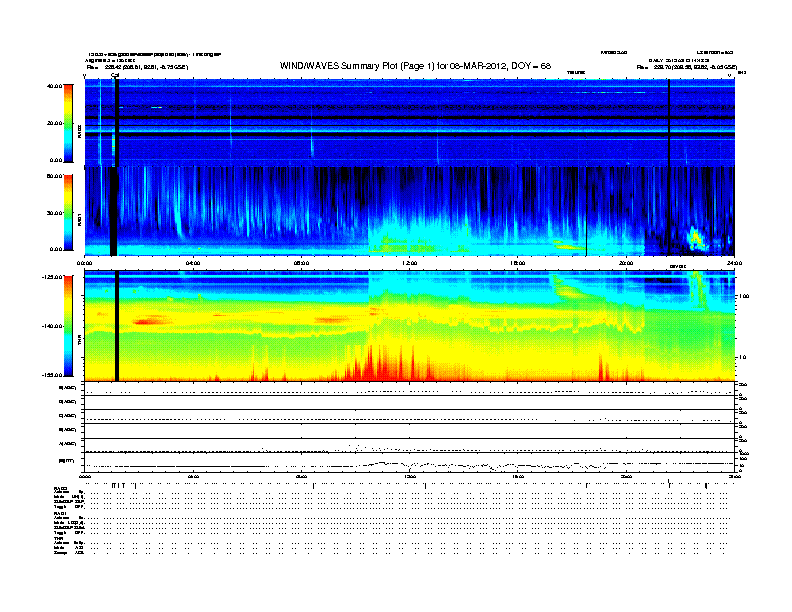The image size is (792, 612).
Task: Click the bottom line-plot panel above the lower time axis
Action: point(409,463)
